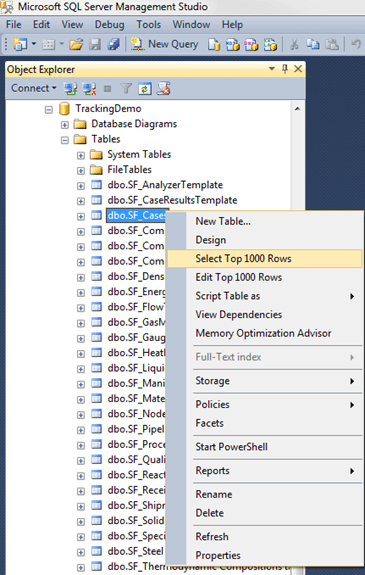Click the Database Diagrams folder icon
This screenshot has width=365, height=575.
coord(80,124)
